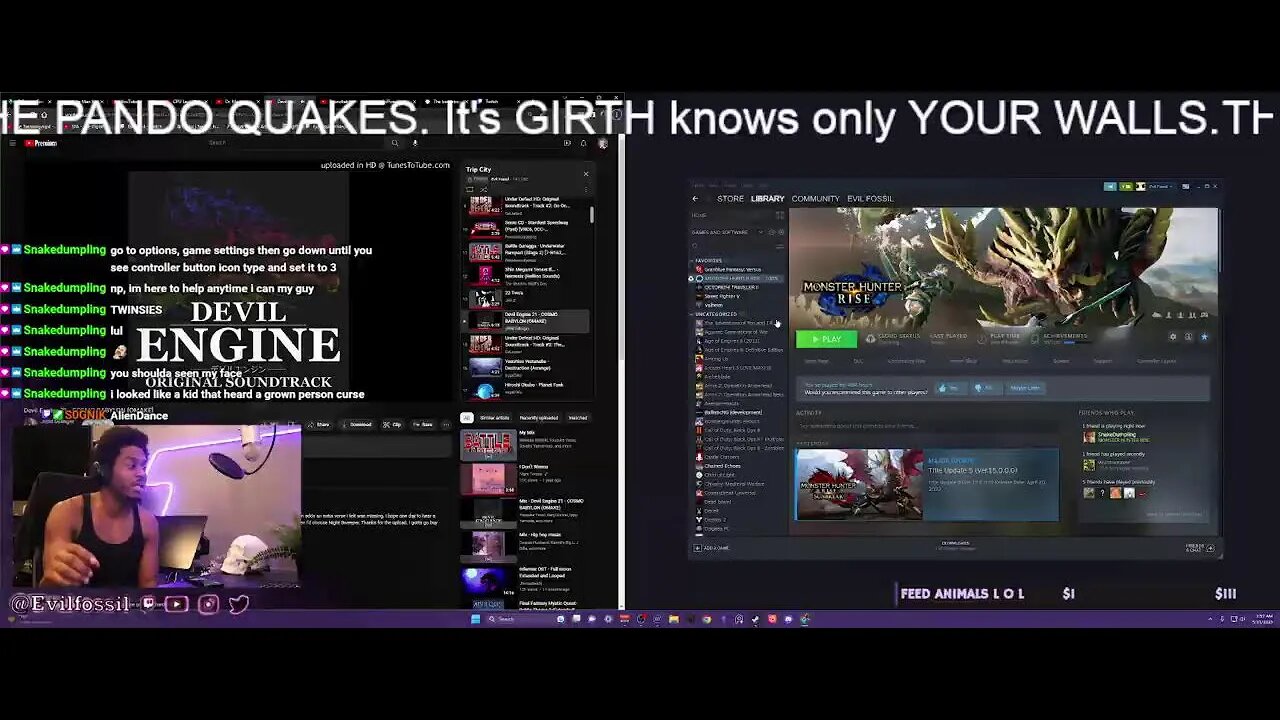The width and height of the screenshot is (1280, 720).
Task: Select Granblue Fantasy Versus in library list
Action: 730,269
